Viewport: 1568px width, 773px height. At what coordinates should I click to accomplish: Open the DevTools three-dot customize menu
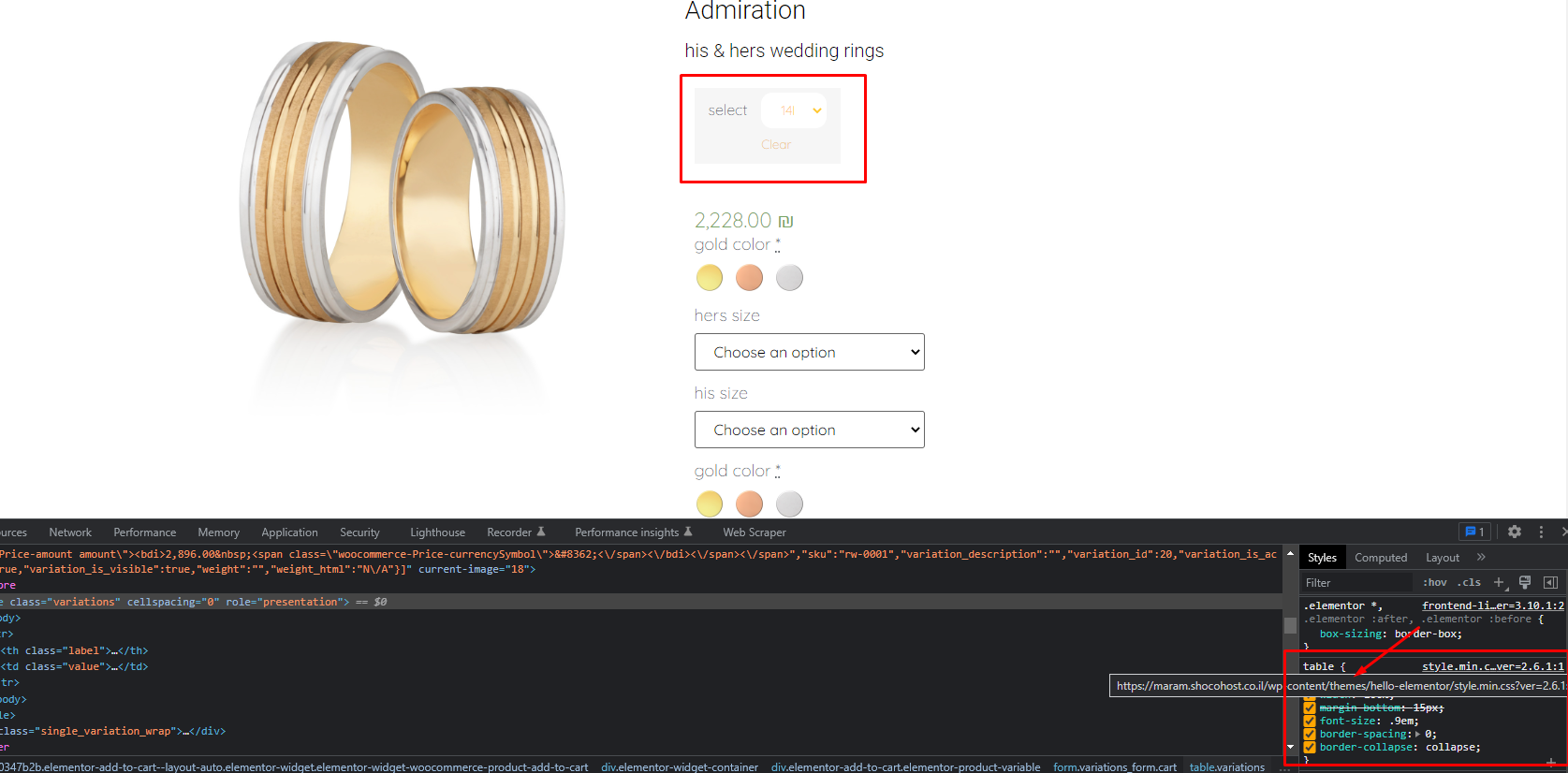coord(1541,532)
